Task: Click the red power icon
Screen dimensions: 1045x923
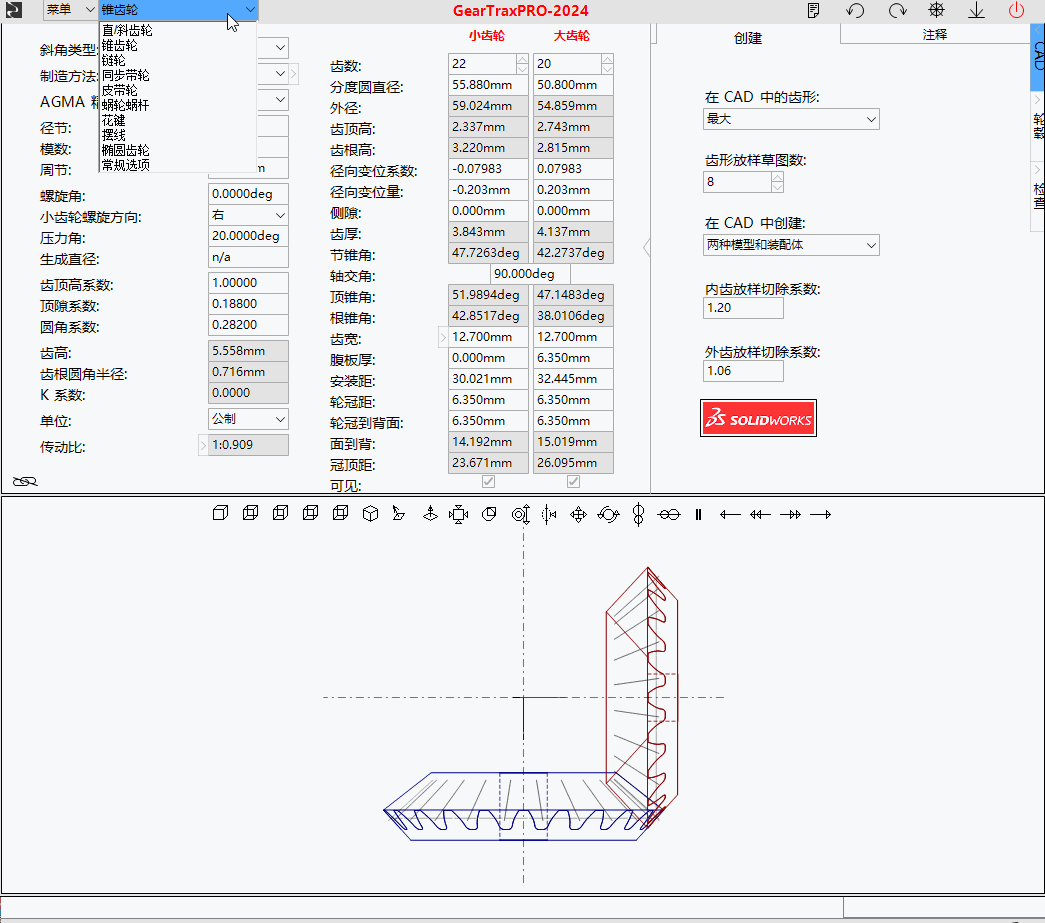Action: click(x=1016, y=10)
